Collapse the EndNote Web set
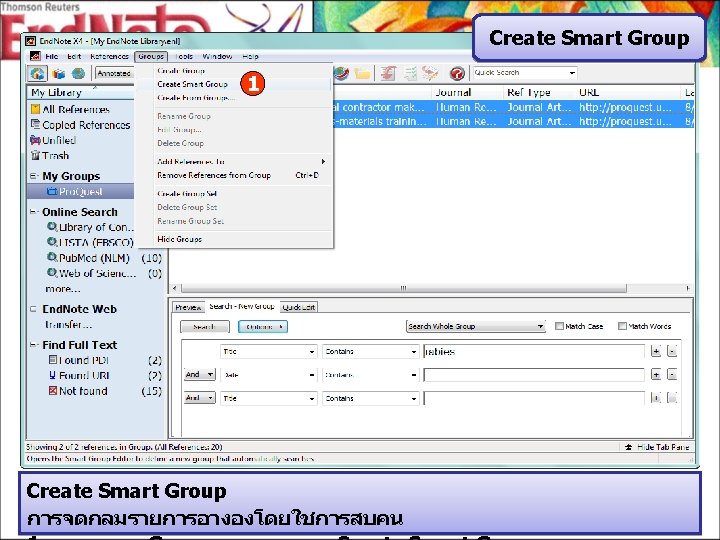720x540 pixels. 34,309
